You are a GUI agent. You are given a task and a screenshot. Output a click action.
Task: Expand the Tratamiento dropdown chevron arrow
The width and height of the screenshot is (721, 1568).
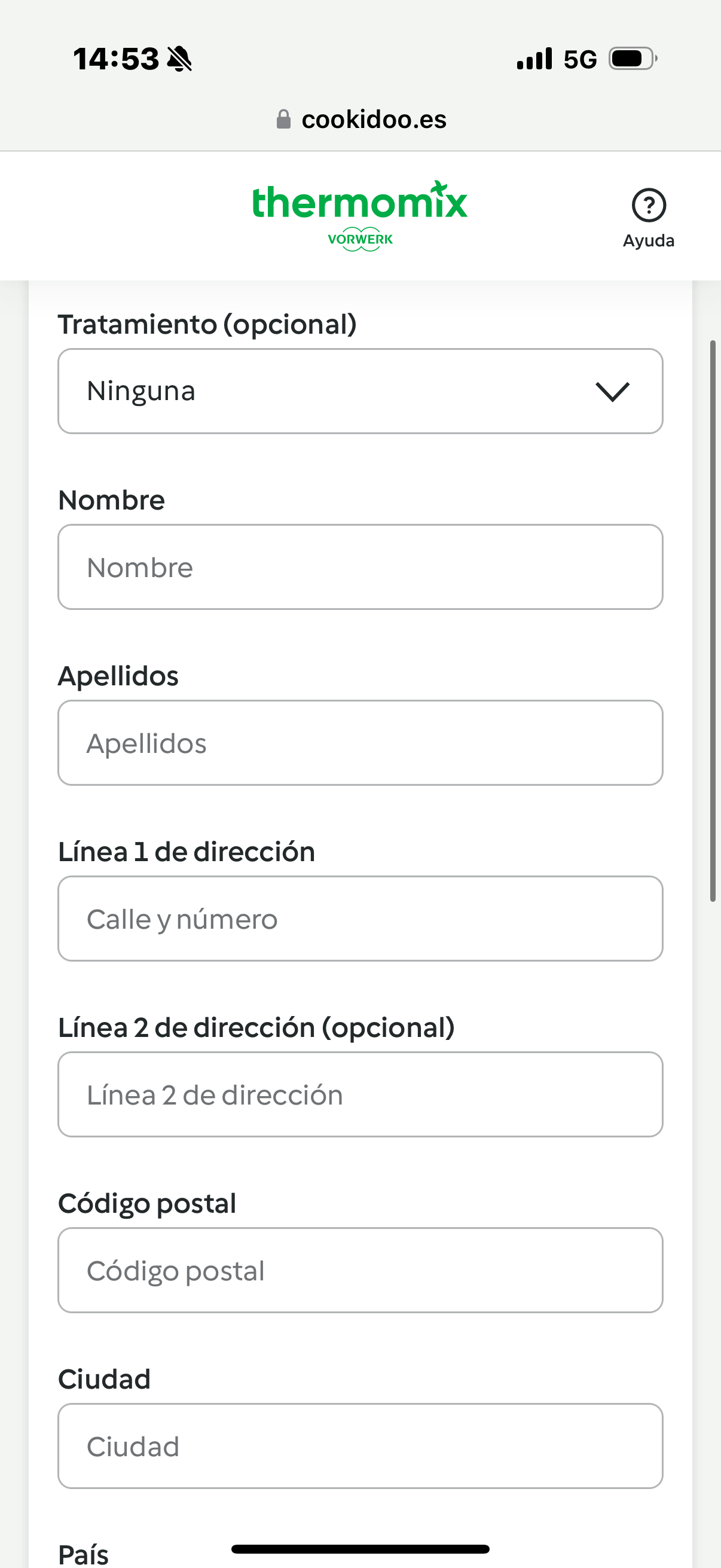[612, 391]
